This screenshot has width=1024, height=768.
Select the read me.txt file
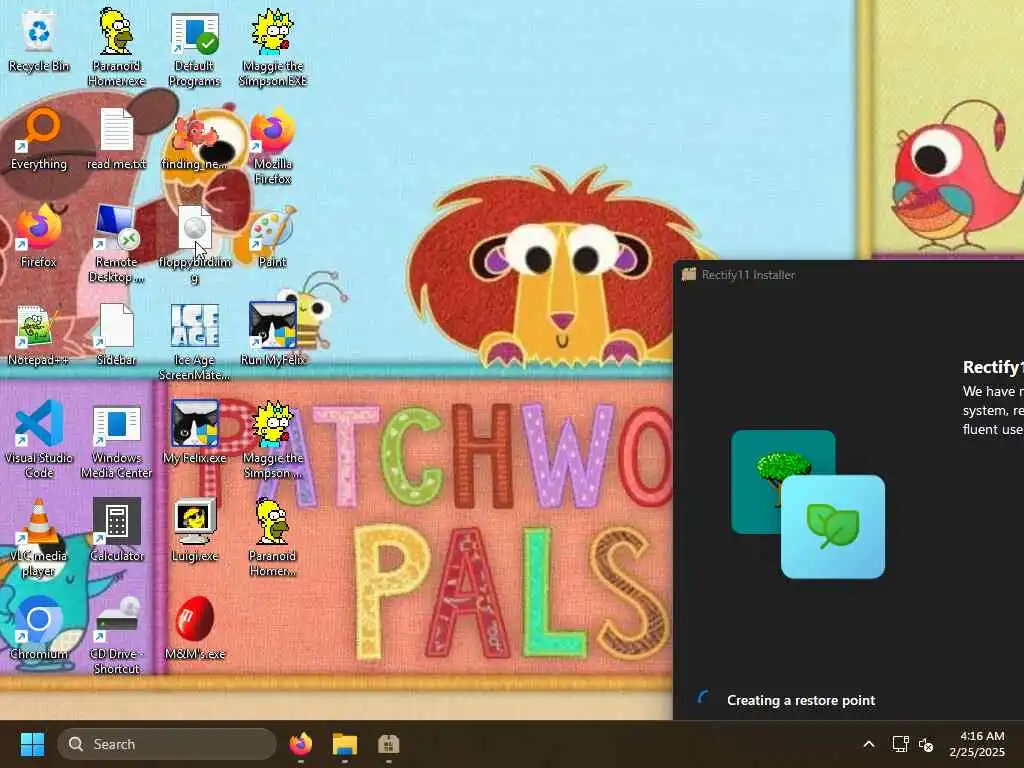[x=116, y=138]
